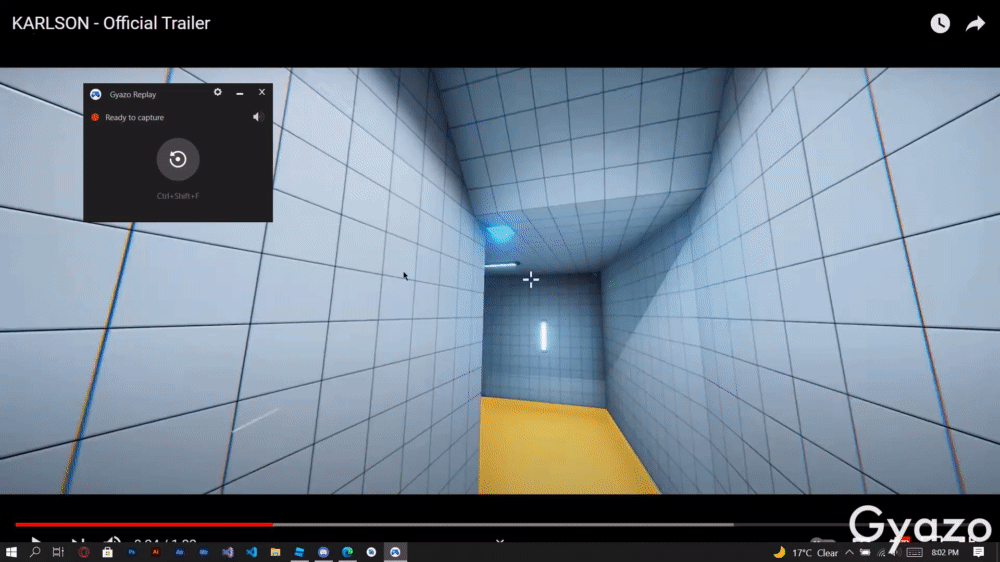The image size is (1000, 562).
Task: Open the touch keyboard tray icon
Action: pos(915,552)
